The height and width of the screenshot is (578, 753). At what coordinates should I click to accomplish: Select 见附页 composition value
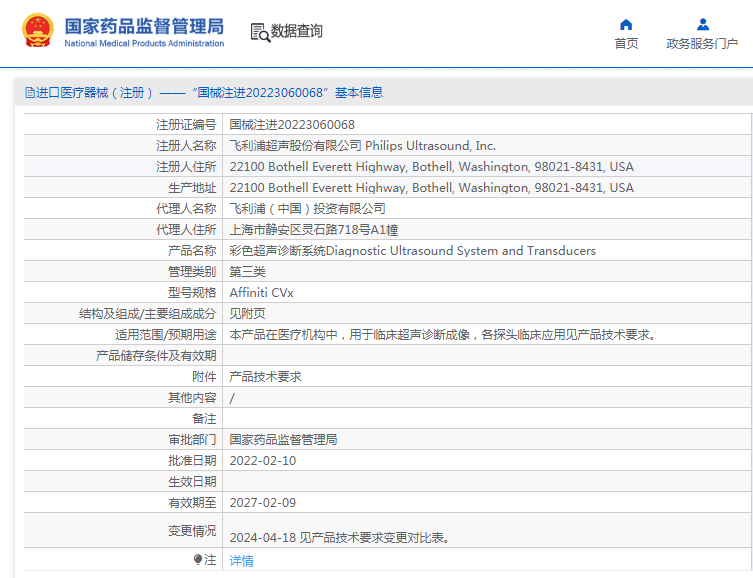pyautogui.click(x=247, y=314)
